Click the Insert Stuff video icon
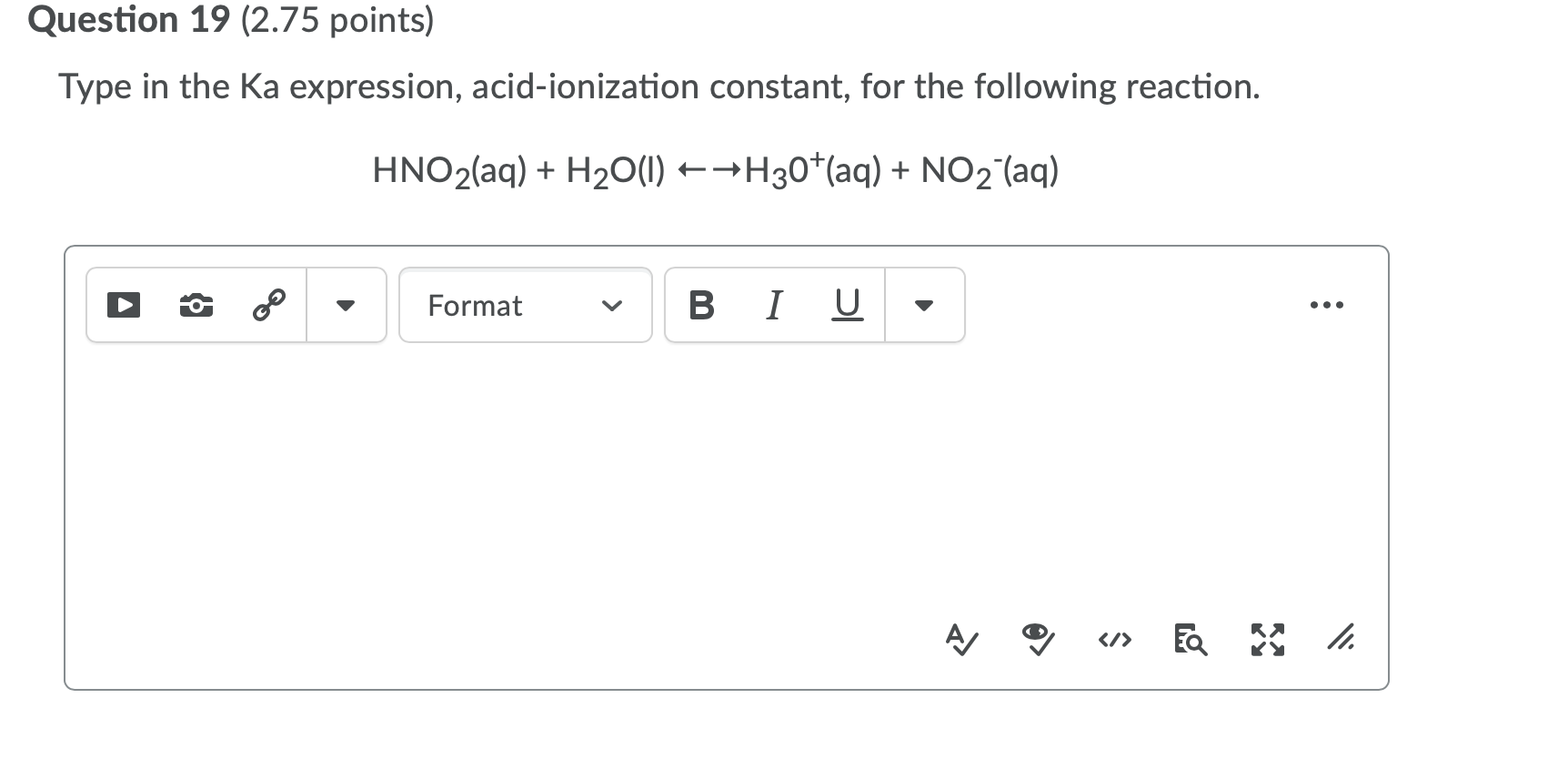Screen dimensions: 1568x759 point(124,306)
